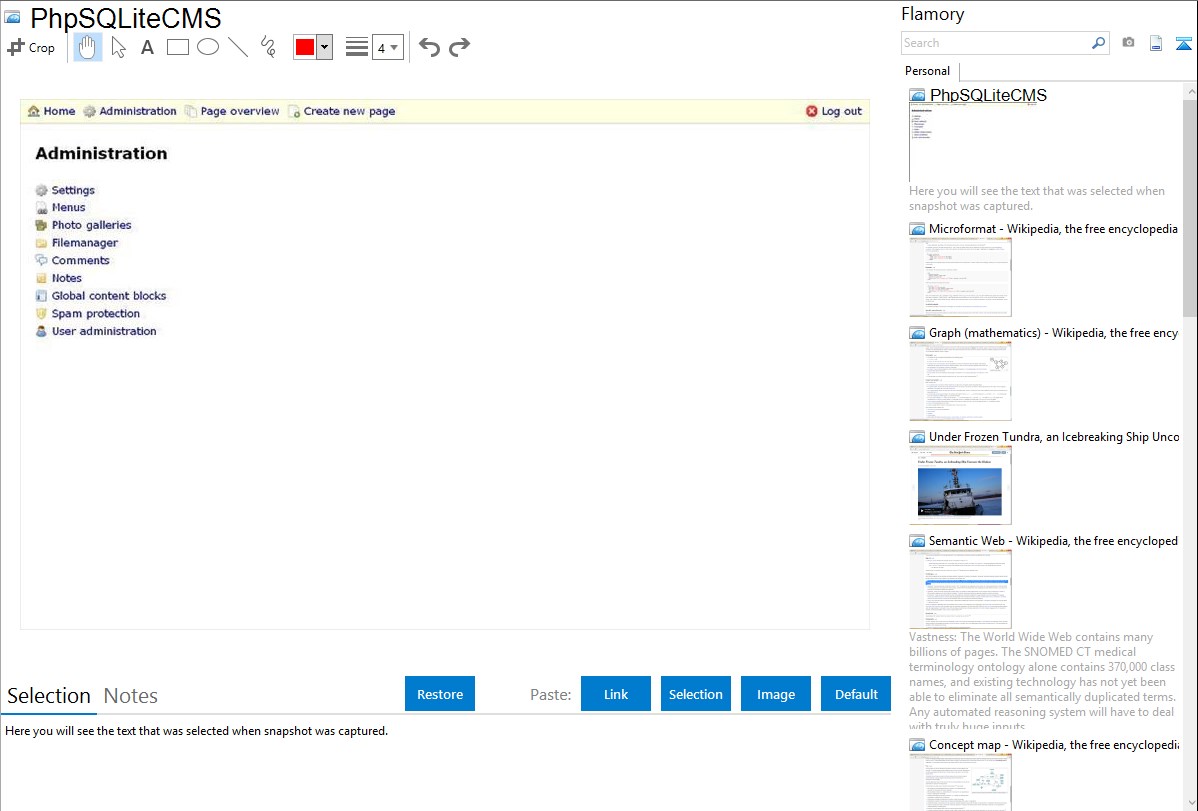This screenshot has width=1198, height=811.
Task: Click the Default paste button
Action: 856,694
